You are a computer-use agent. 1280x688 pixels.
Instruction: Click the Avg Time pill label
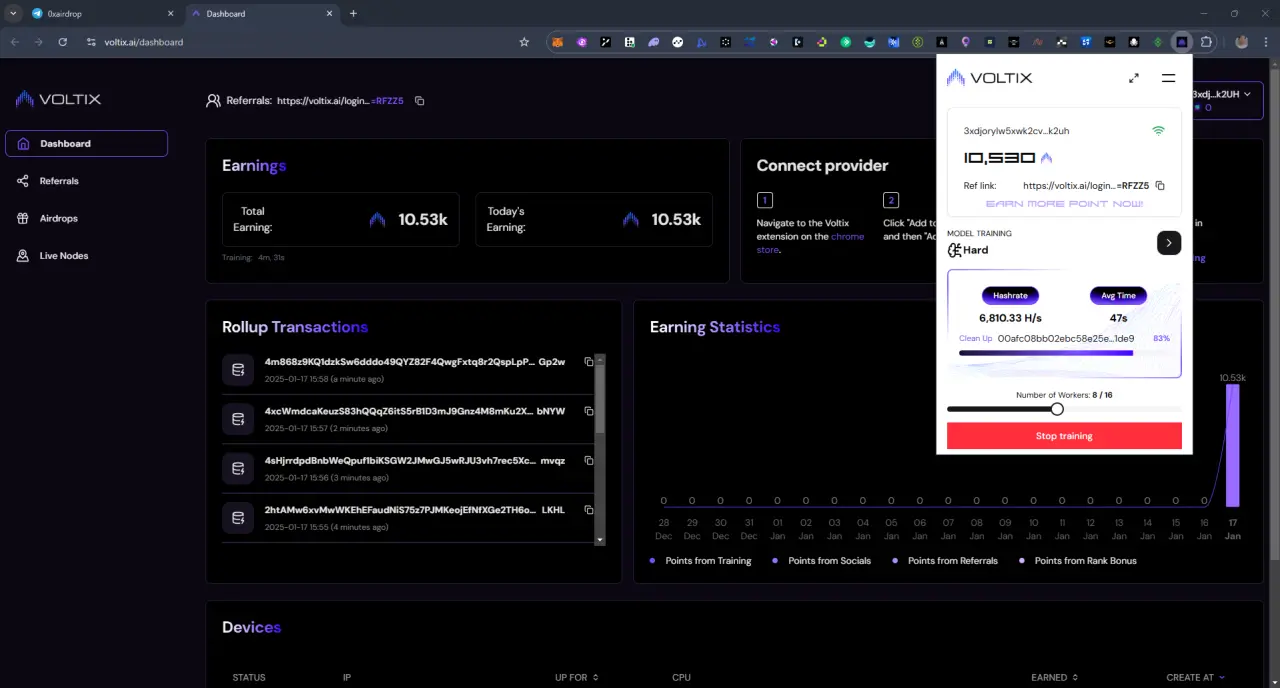1118,296
